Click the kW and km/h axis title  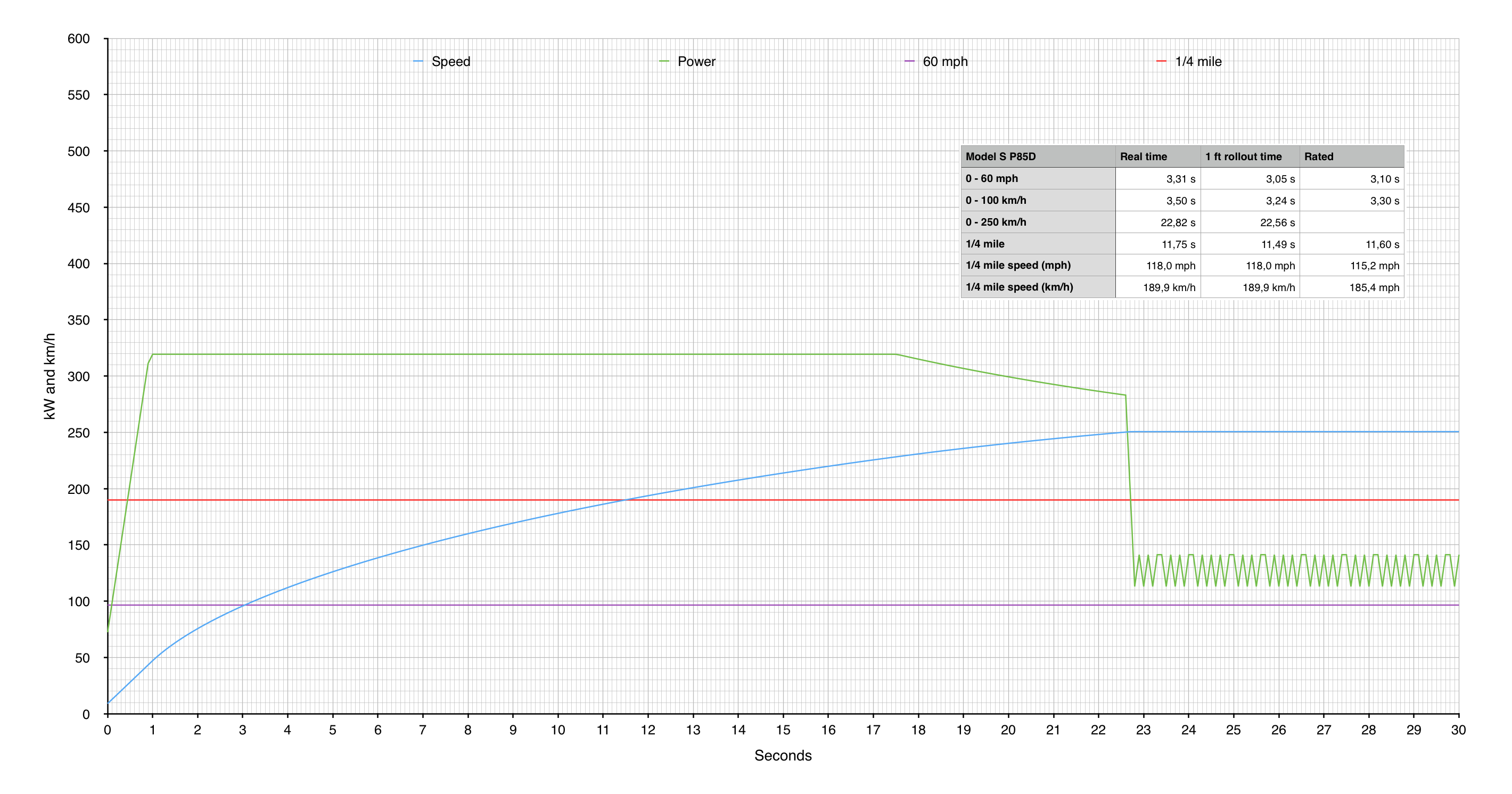50,376
